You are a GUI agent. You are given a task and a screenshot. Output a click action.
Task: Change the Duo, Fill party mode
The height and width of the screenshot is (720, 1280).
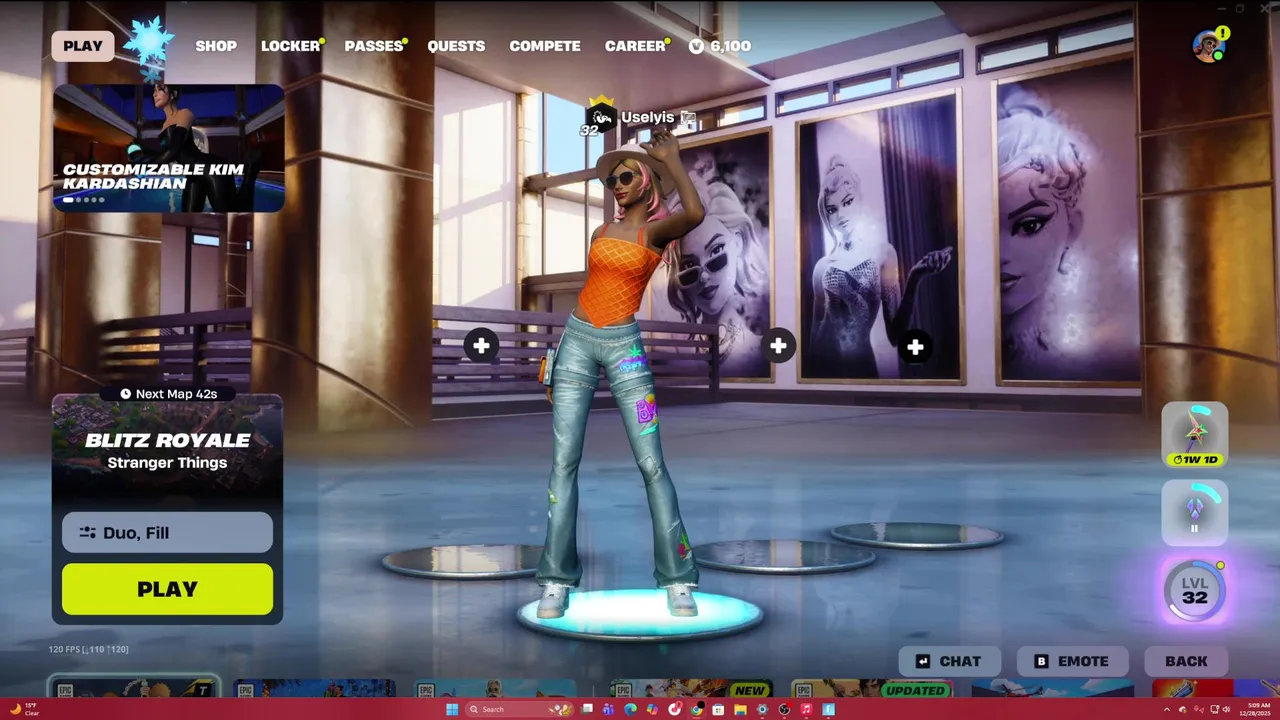click(167, 533)
